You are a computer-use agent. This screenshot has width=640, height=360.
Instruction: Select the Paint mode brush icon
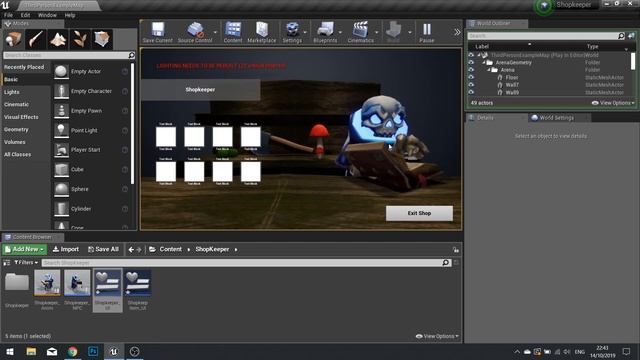click(36, 39)
